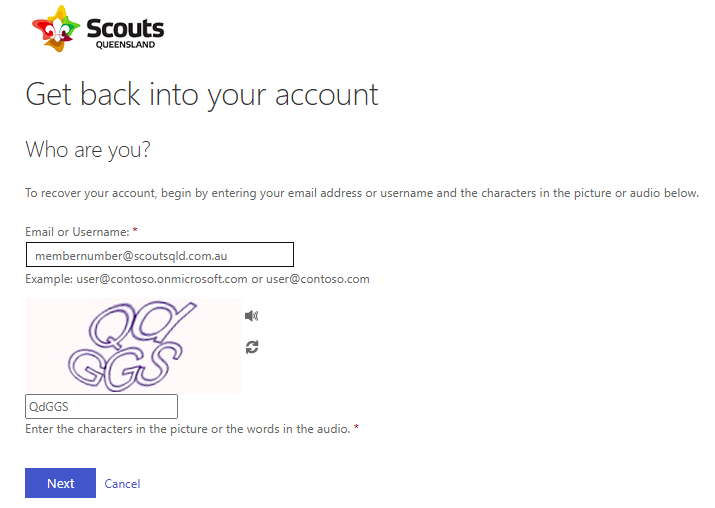This screenshot has height=508, width=715.
Task: Click the 'Who are you?' subheading
Action: 88,150
